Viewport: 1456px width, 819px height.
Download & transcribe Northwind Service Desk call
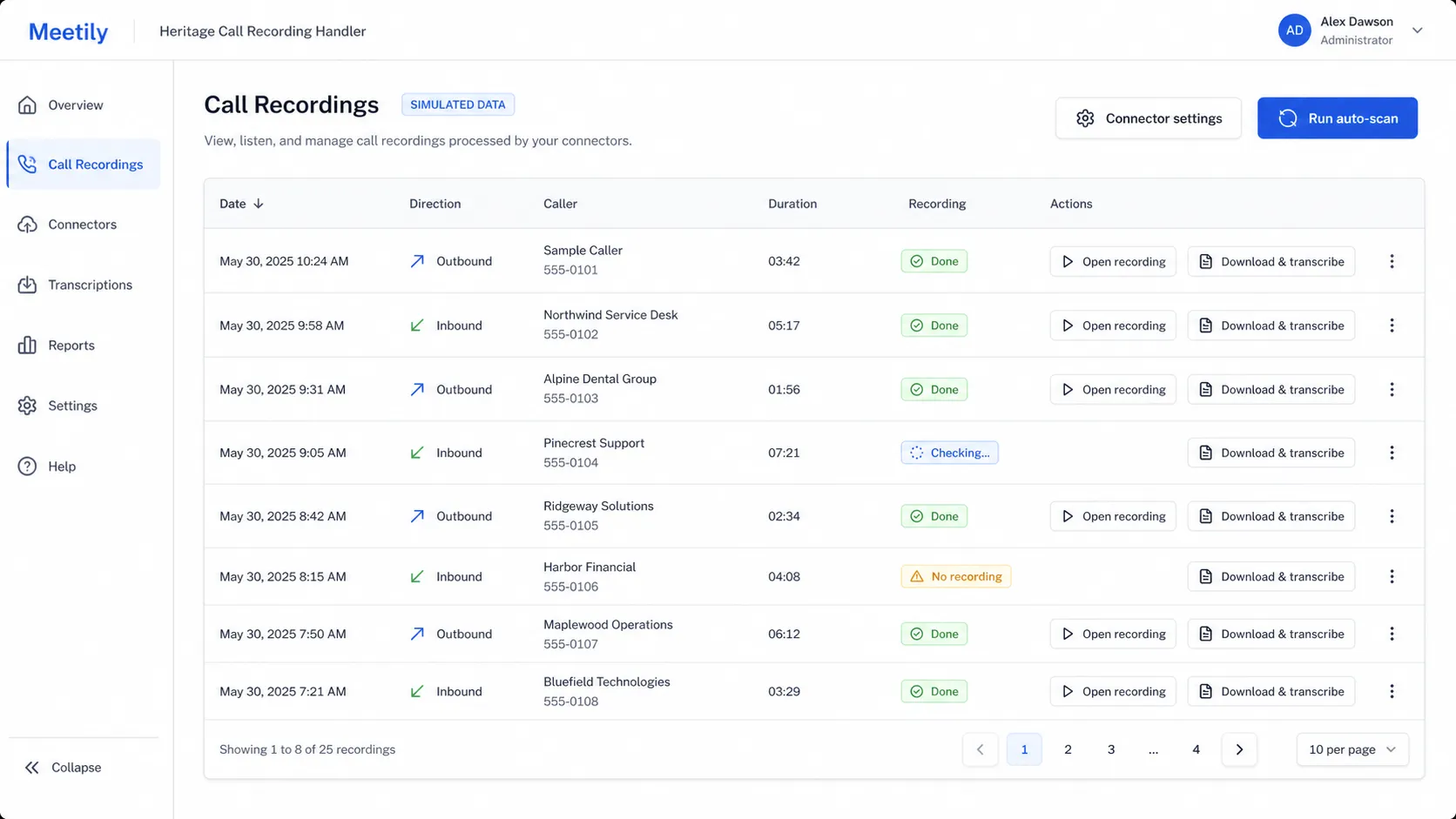coord(1271,326)
